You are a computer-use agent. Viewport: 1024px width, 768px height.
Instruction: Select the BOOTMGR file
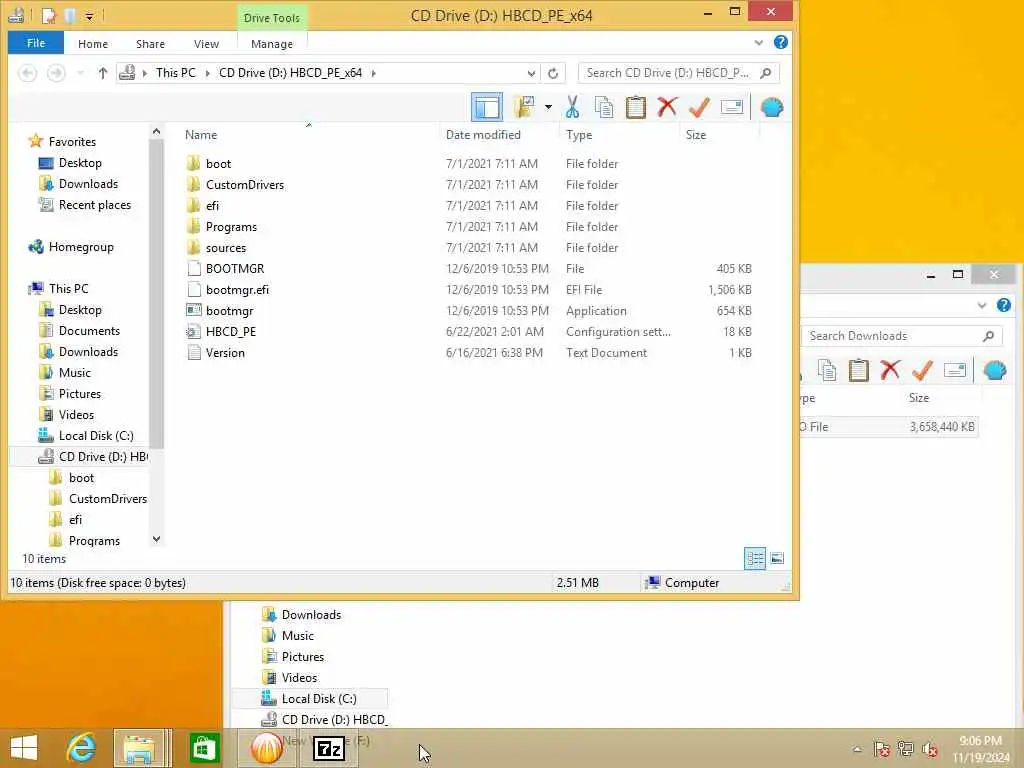(x=234, y=269)
